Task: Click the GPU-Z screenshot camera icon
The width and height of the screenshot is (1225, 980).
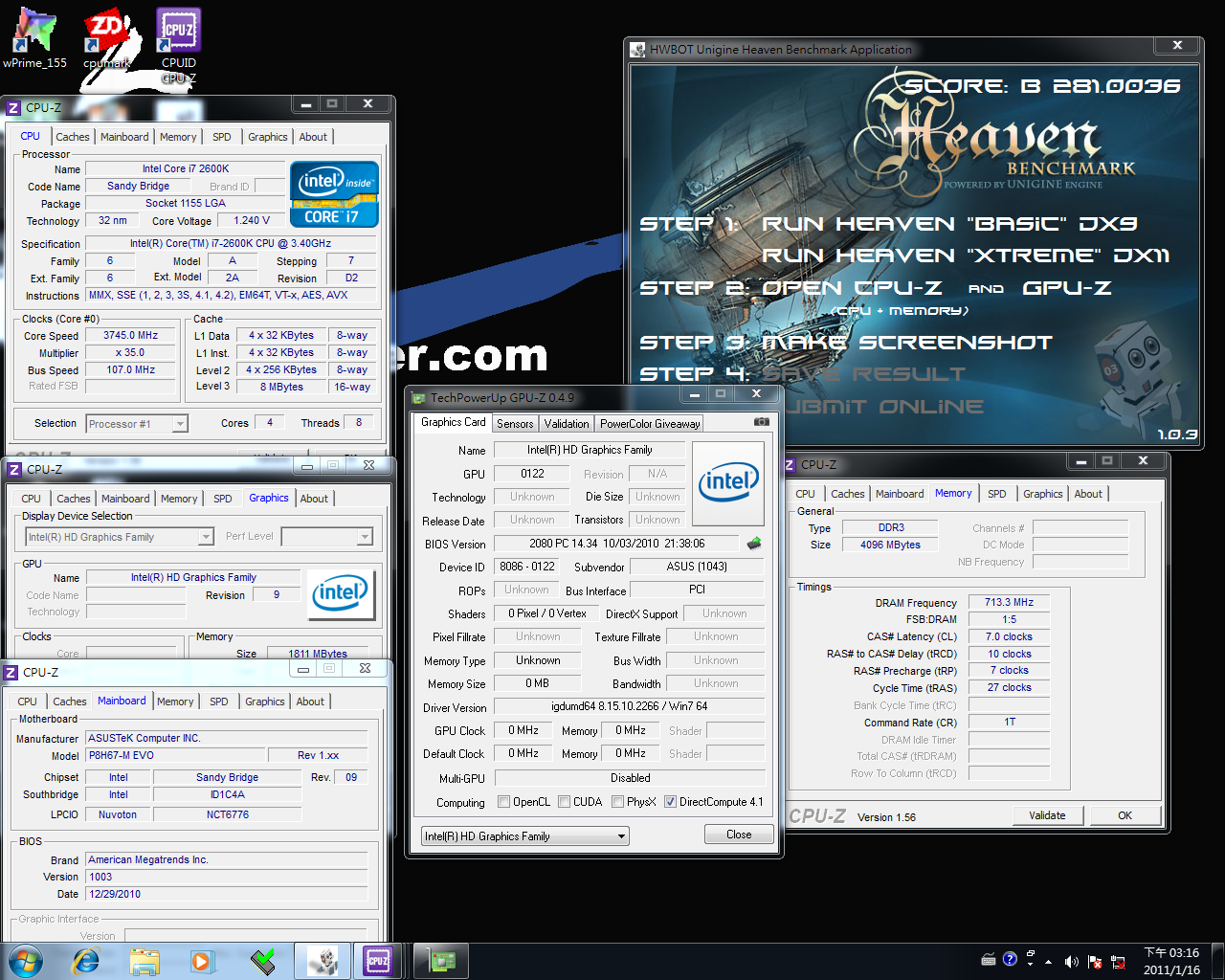Action: (761, 422)
